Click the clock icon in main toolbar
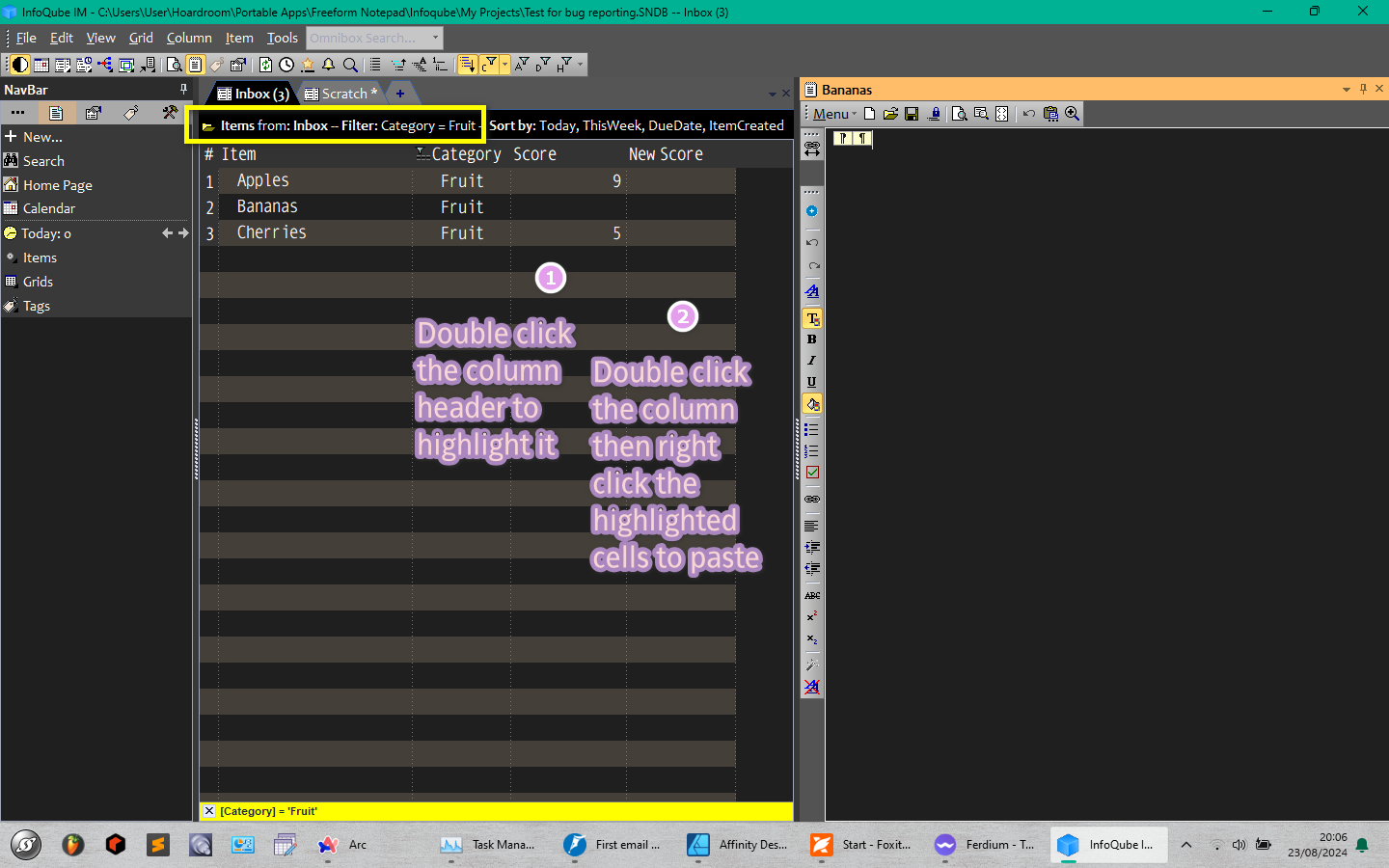This screenshot has width=1389, height=868. [x=286, y=65]
